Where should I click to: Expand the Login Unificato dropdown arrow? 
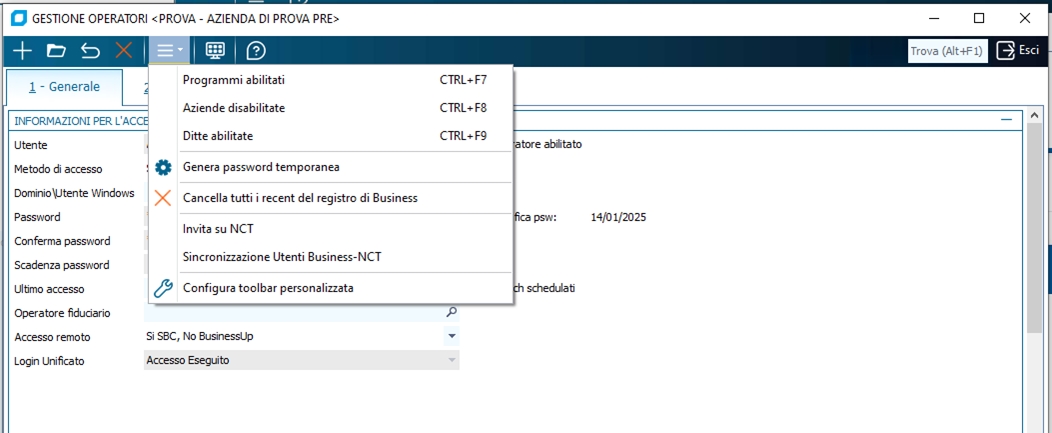(x=451, y=360)
